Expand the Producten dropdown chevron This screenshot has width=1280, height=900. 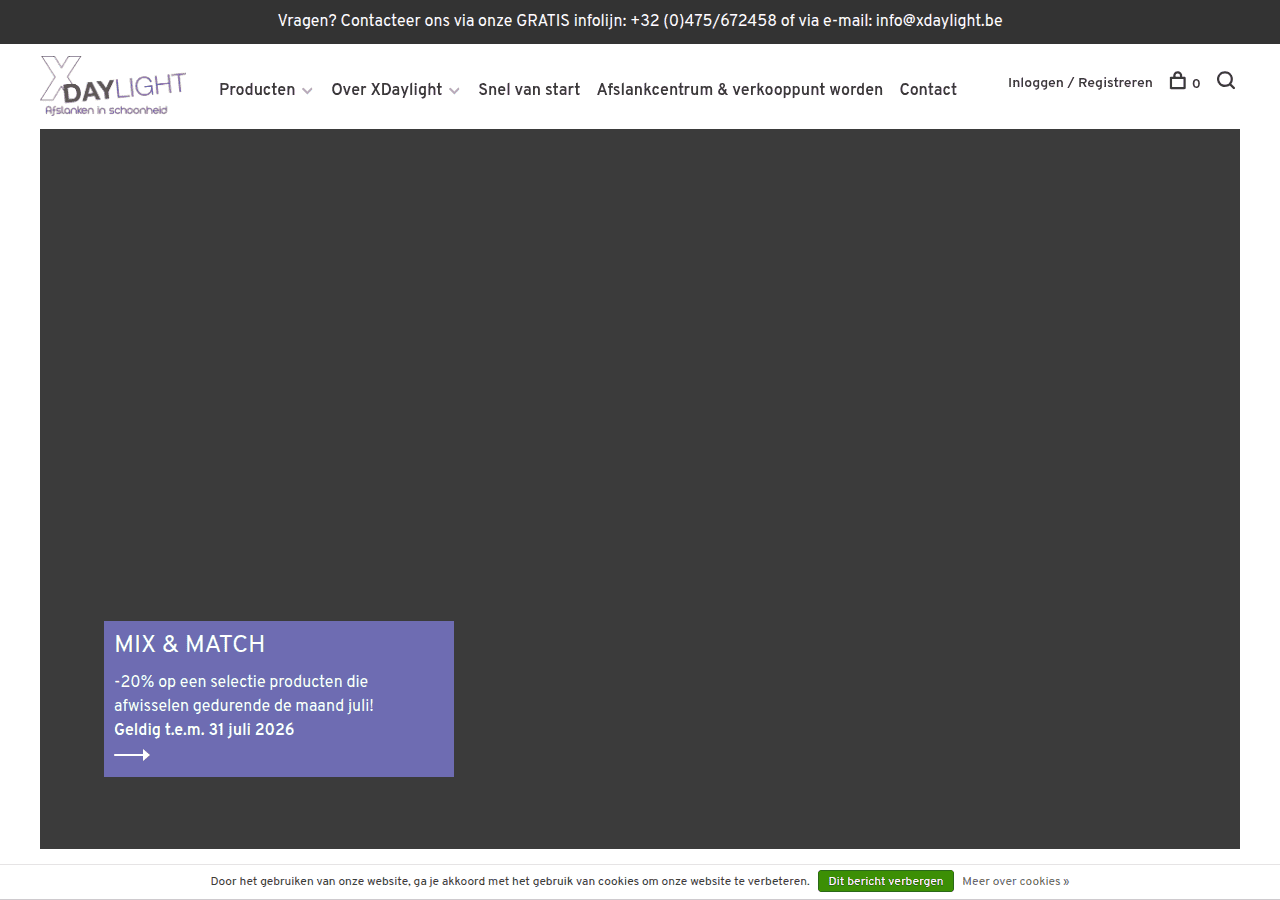(x=307, y=91)
